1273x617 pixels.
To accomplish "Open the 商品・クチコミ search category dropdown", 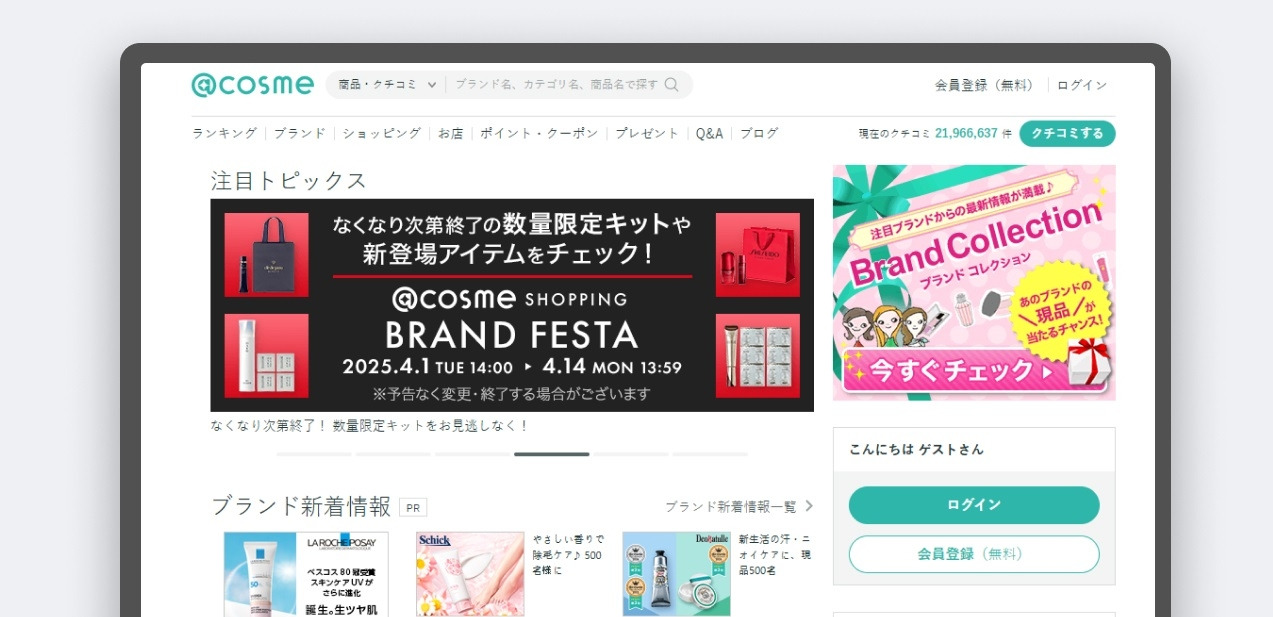I will click(387, 85).
